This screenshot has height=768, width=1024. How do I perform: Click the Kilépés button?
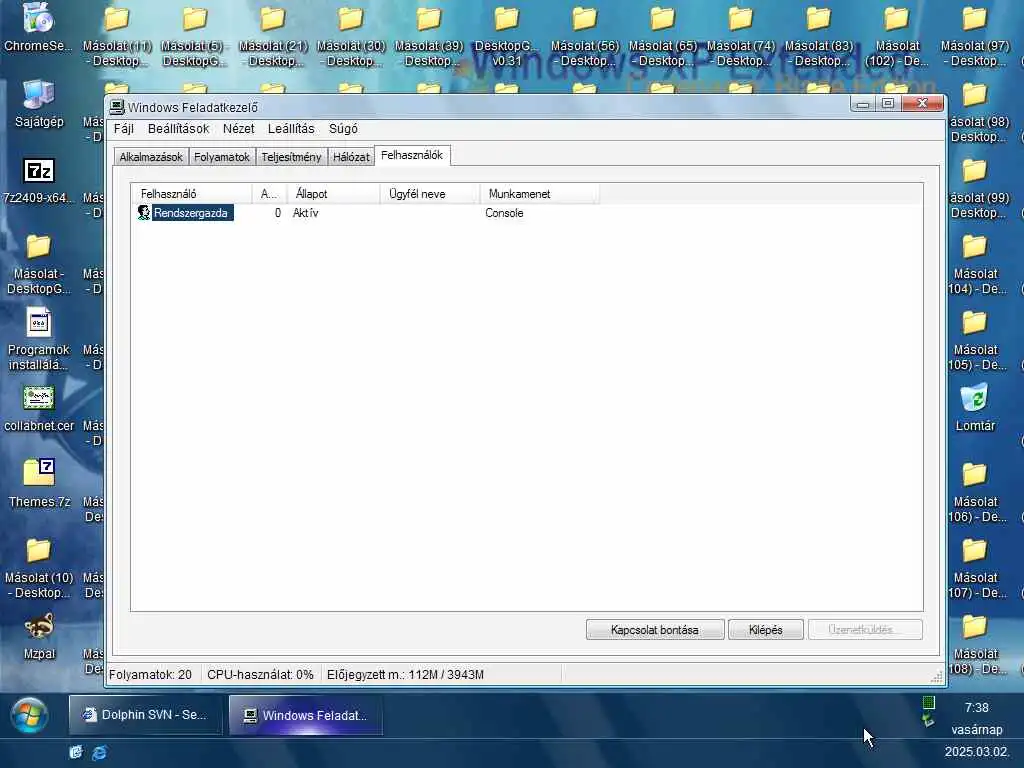(x=765, y=630)
